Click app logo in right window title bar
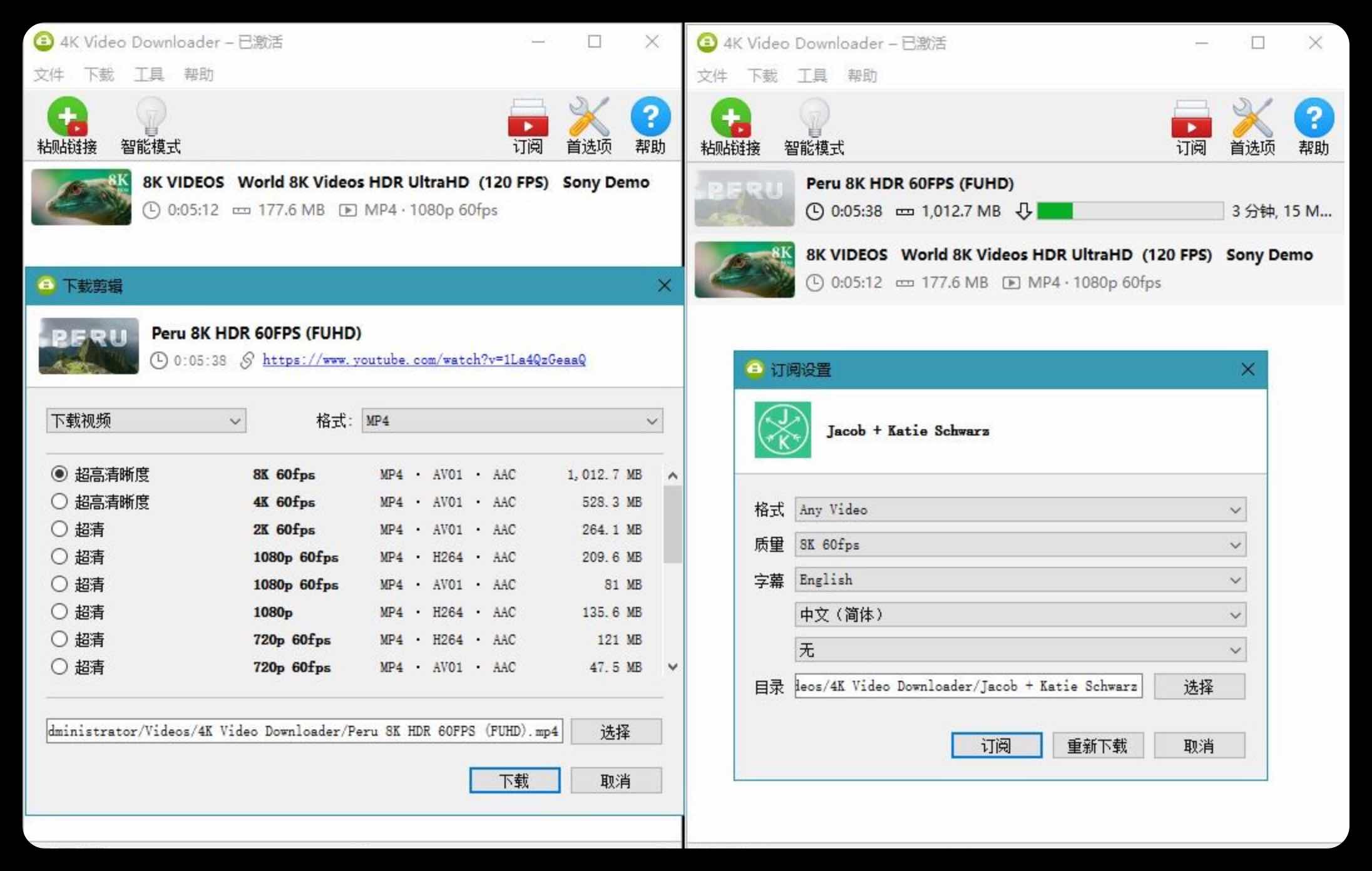The image size is (1372, 871). point(707,43)
